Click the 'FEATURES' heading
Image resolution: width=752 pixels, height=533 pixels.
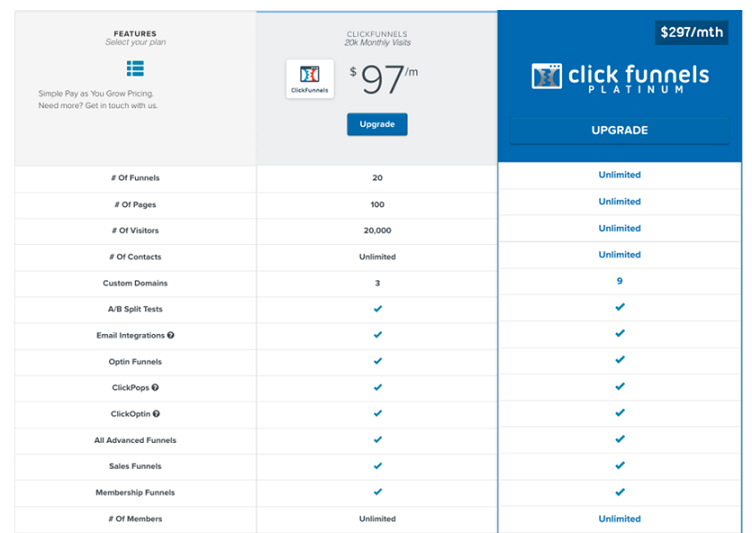135,34
